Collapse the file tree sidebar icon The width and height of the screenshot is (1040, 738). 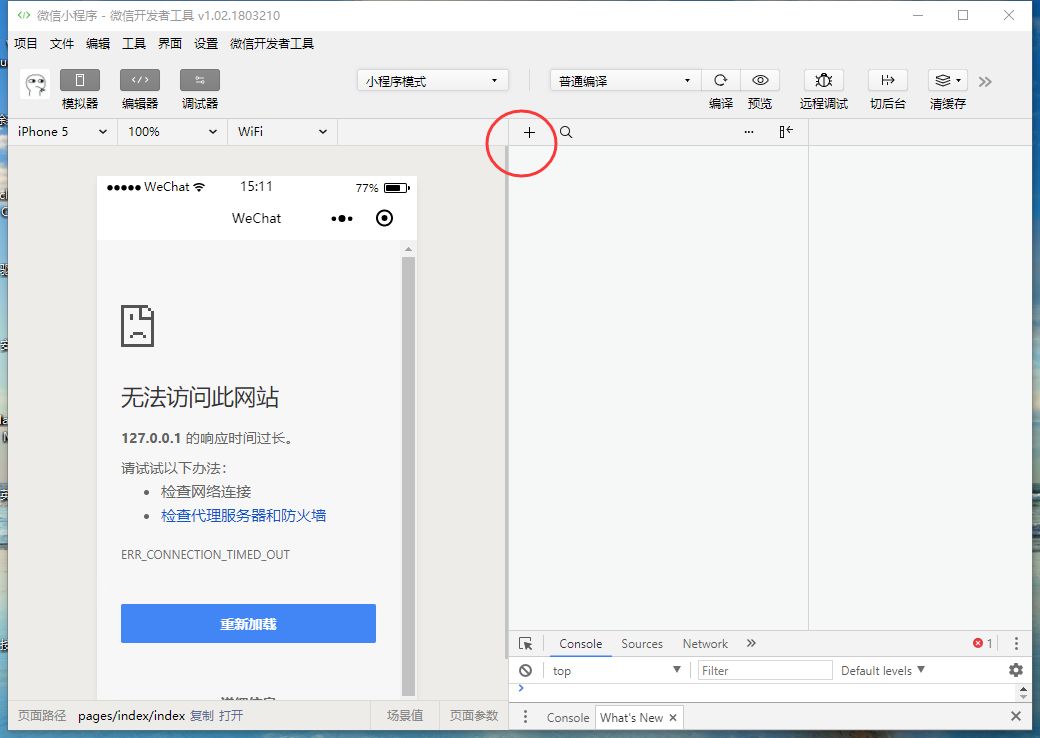pyautogui.click(x=786, y=132)
